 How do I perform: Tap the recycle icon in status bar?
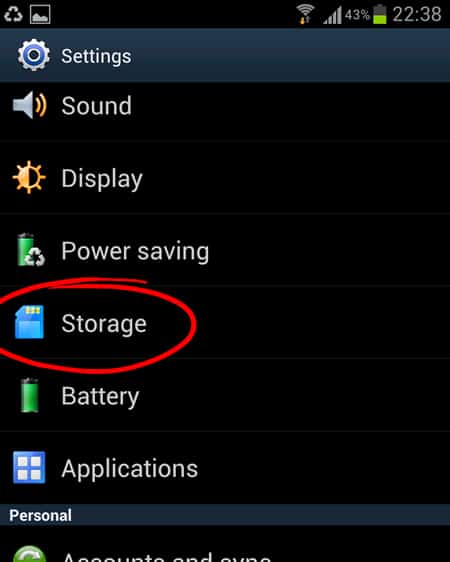pos(13,15)
